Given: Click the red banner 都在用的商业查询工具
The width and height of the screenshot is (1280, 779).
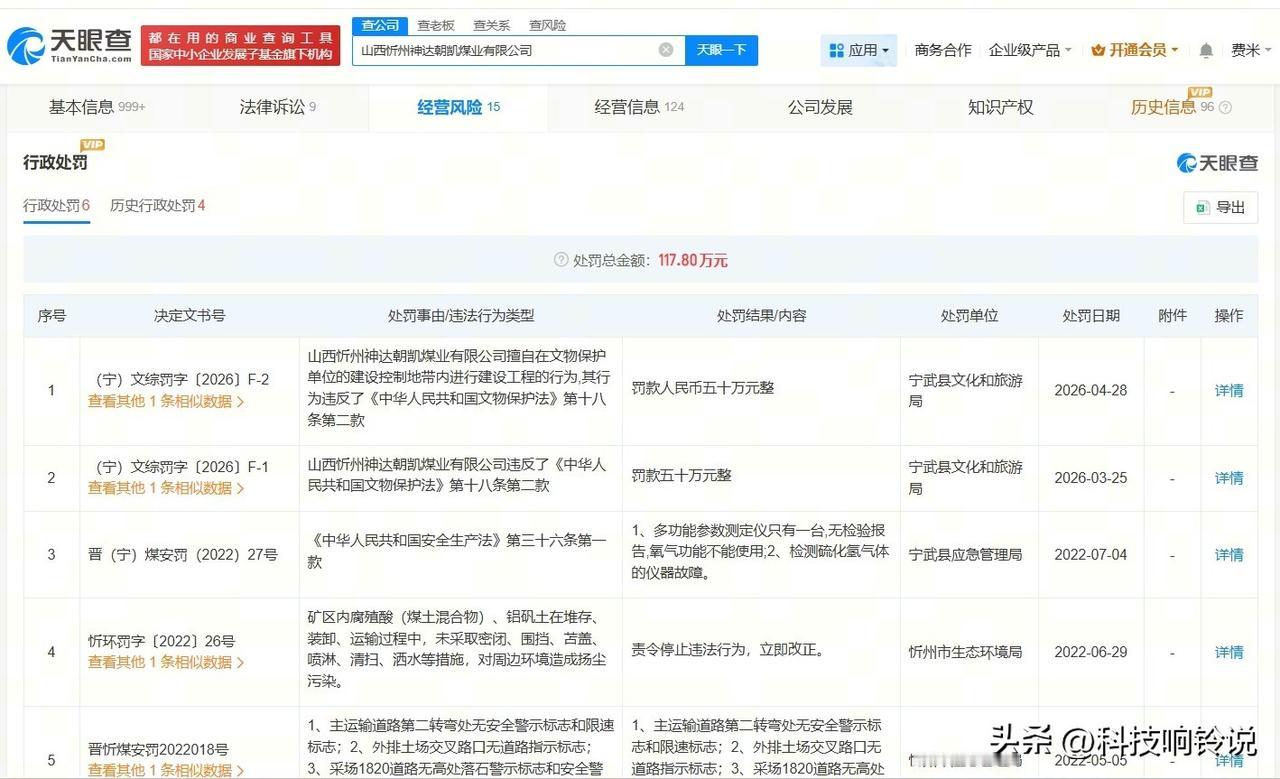Looking at the screenshot, I should tap(240, 46).
